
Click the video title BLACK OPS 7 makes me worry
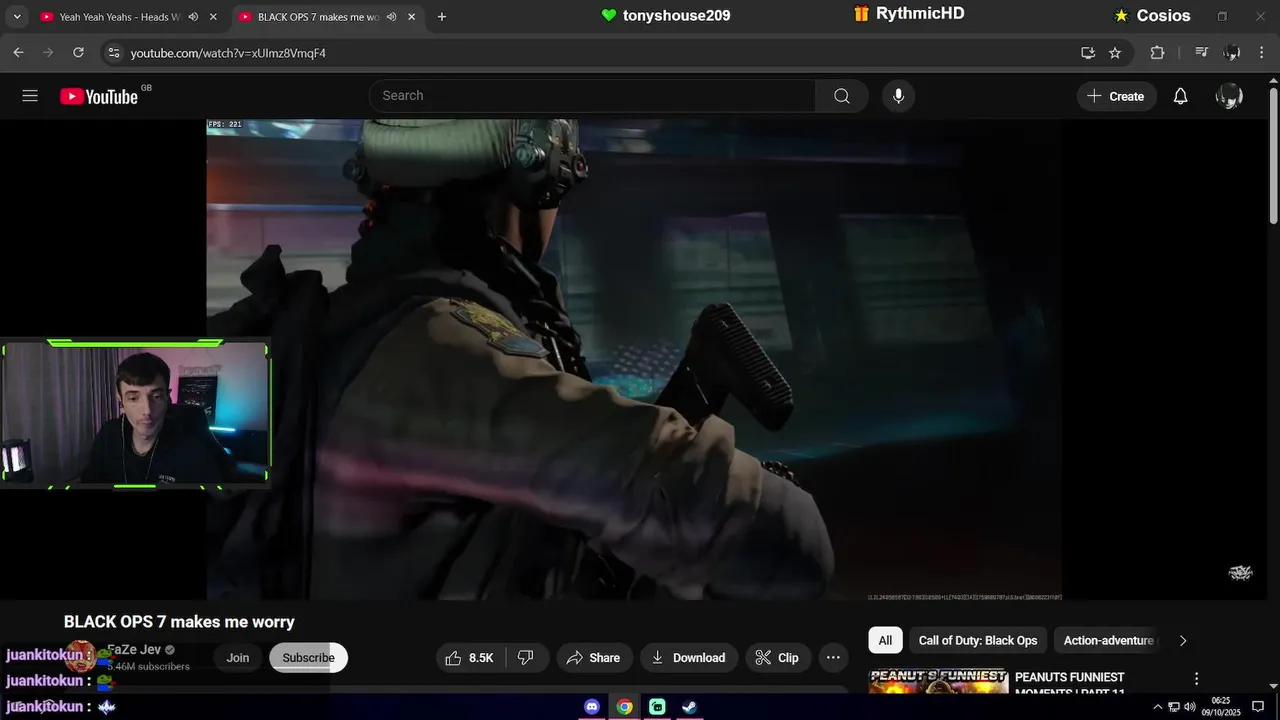coord(179,622)
